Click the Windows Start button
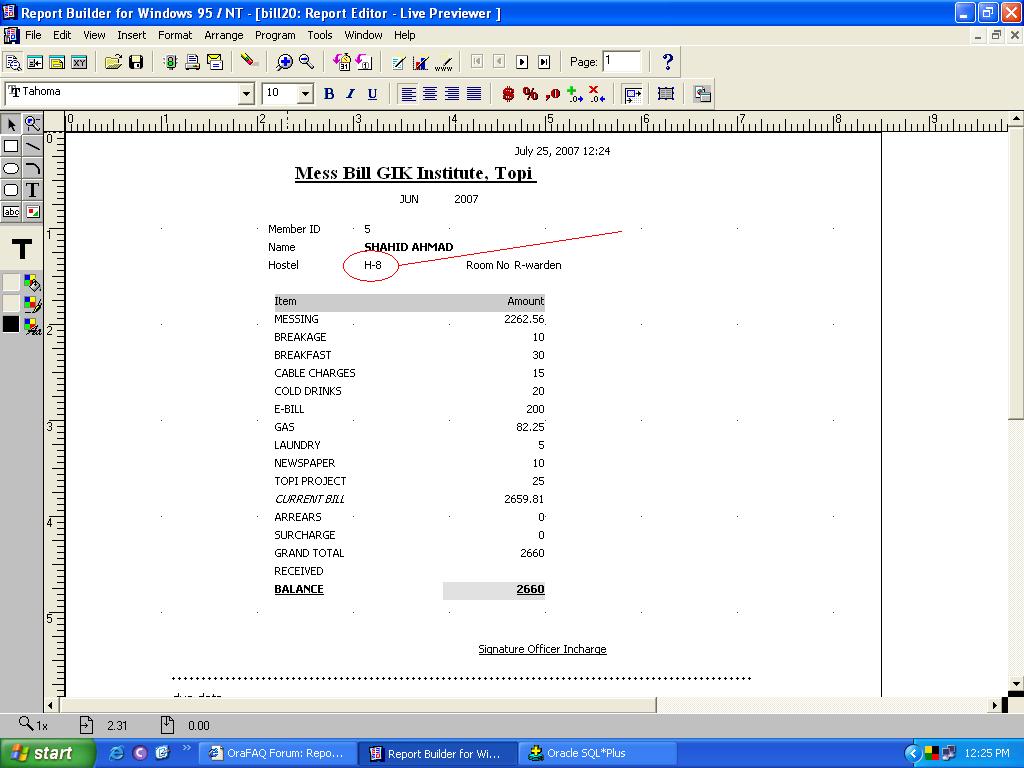The image size is (1024, 768). point(48,753)
